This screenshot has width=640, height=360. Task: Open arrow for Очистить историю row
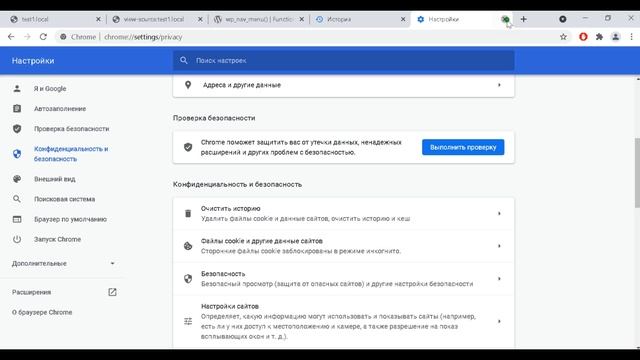pyautogui.click(x=499, y=213)
